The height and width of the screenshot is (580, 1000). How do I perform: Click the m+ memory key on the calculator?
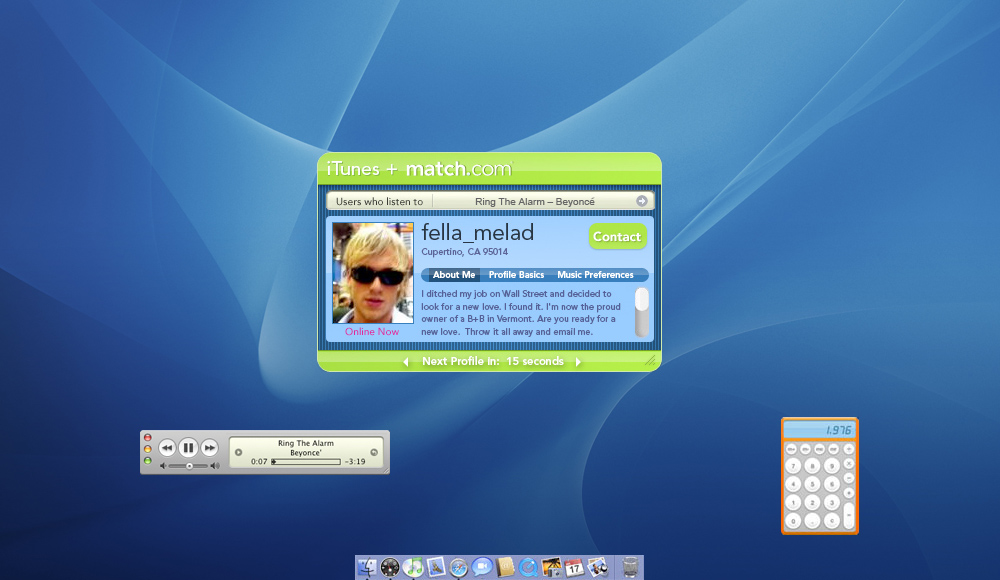click(791, 449)
